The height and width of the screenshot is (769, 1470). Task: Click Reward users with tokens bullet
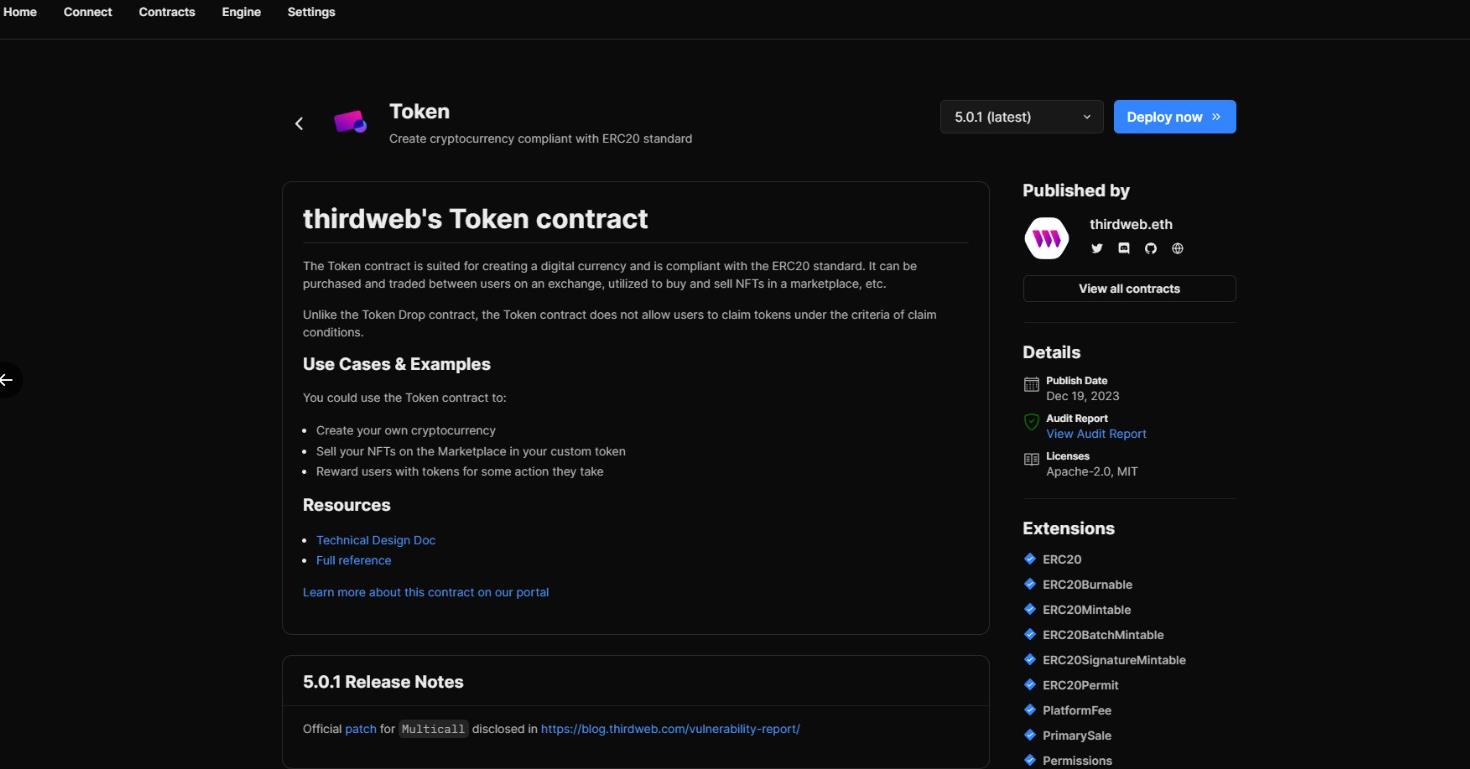[460, 471]
